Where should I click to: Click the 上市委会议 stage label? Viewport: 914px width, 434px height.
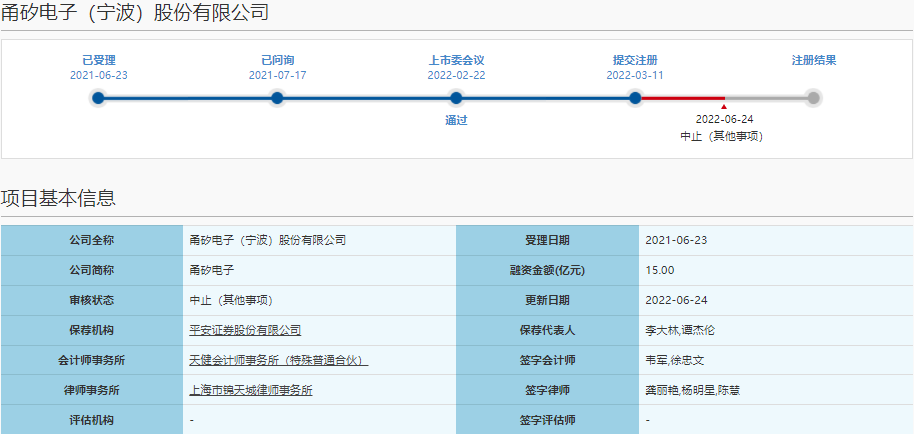(x=456, y=60)
